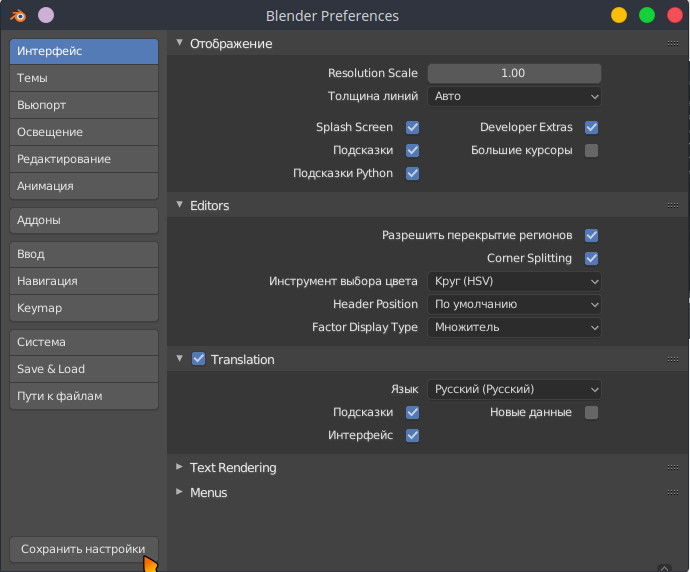Click the grip dots on Menus panel
Image resolution: width=690 pixels, height=572 pixels.
point(672,492)
